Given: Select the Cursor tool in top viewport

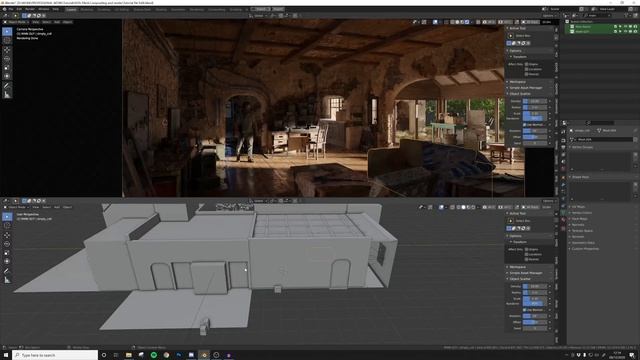Looking at the screenshot, I should pos(7,40).
